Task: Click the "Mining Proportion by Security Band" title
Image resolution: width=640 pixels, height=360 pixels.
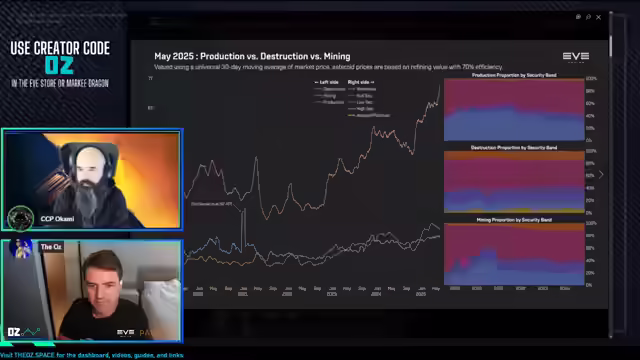Action: (514, 220)
